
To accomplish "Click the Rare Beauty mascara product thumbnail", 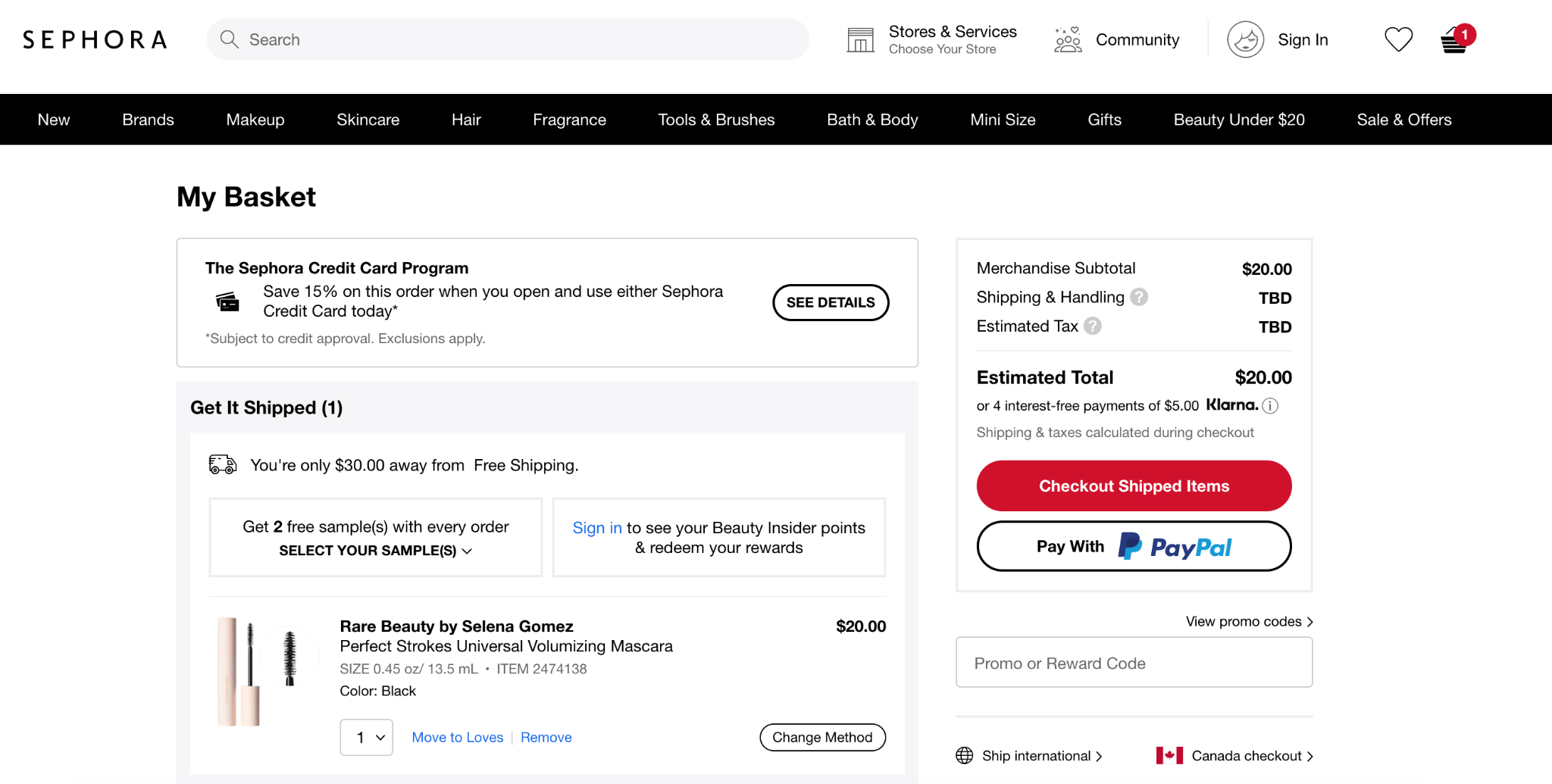I will 263,671.
